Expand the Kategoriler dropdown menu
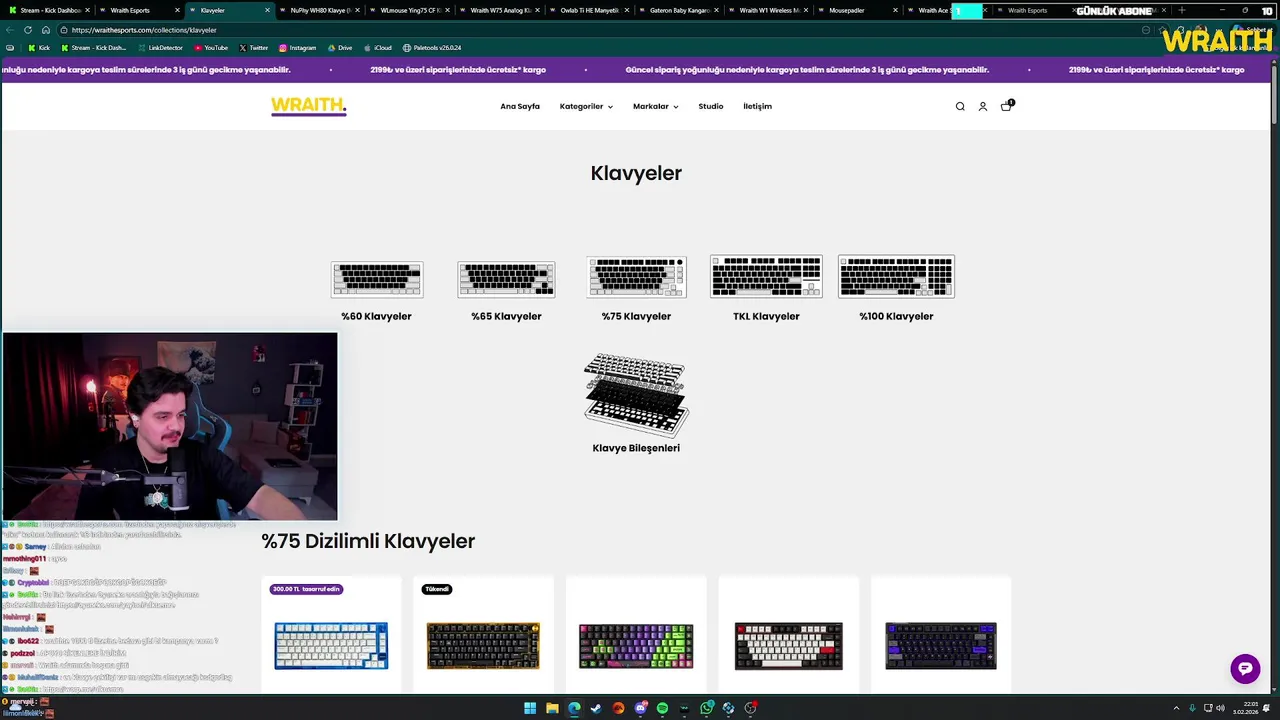 point(586,106)
